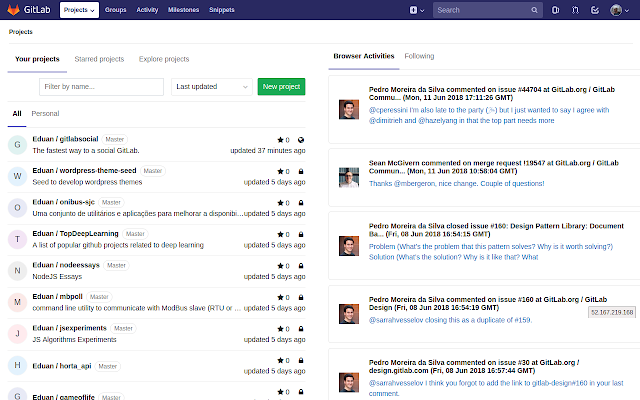Open the Last updated sort dropdown

click(211, 87)
